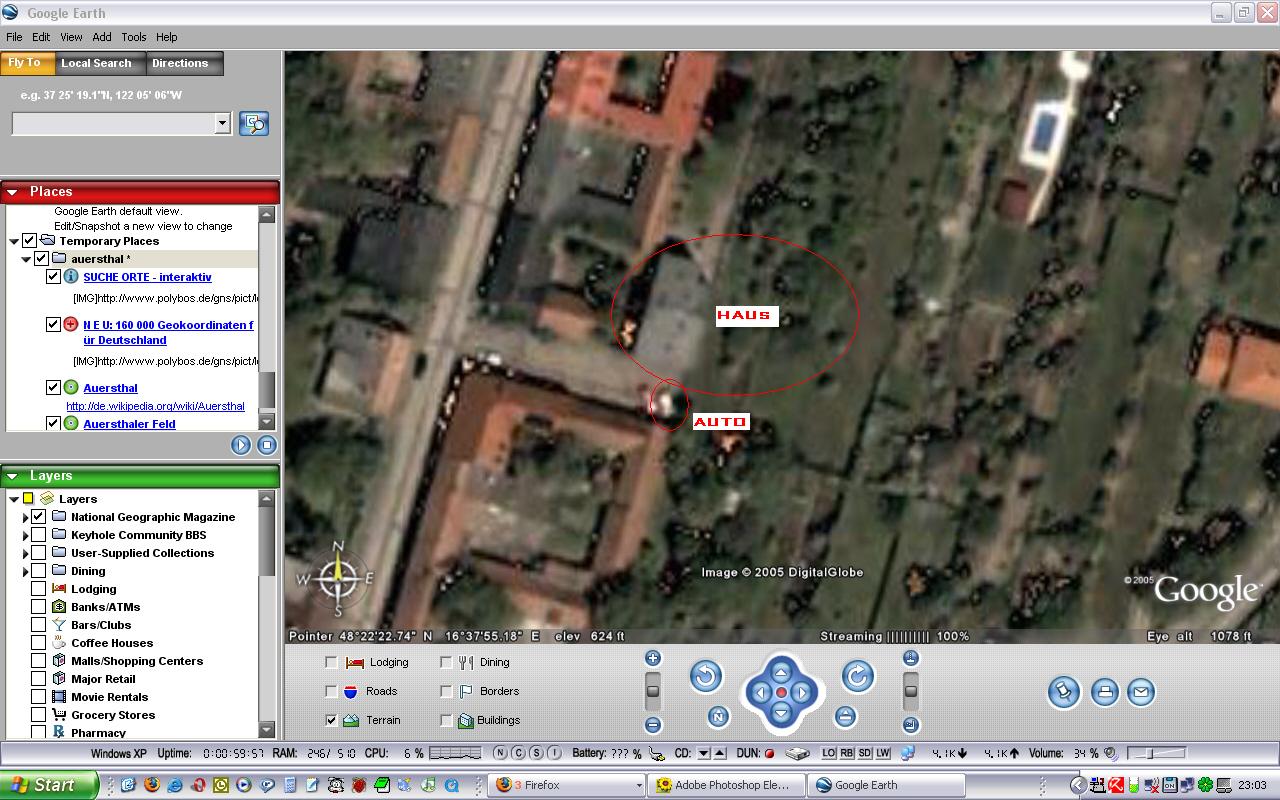The image size is (1280, 800).
Task: Open the Auersthaler Feld link
Action: coord(129,424)
